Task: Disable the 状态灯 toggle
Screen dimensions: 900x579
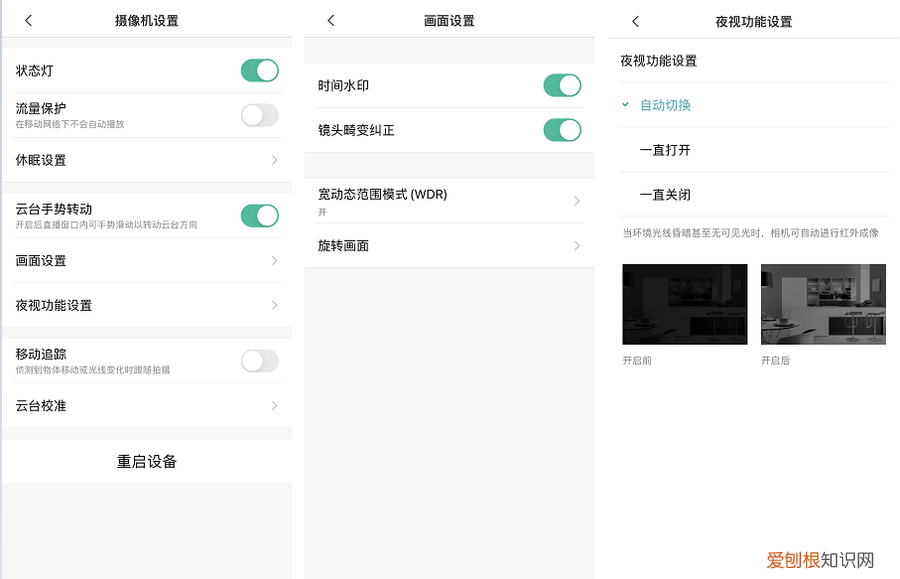Action: pyautogui.click(x=259, y=71)
